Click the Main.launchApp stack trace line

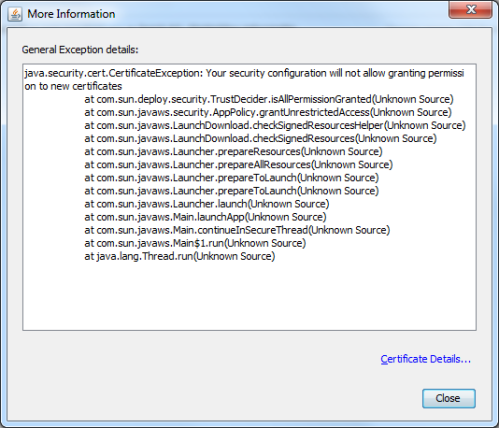(x=205, y=217)
